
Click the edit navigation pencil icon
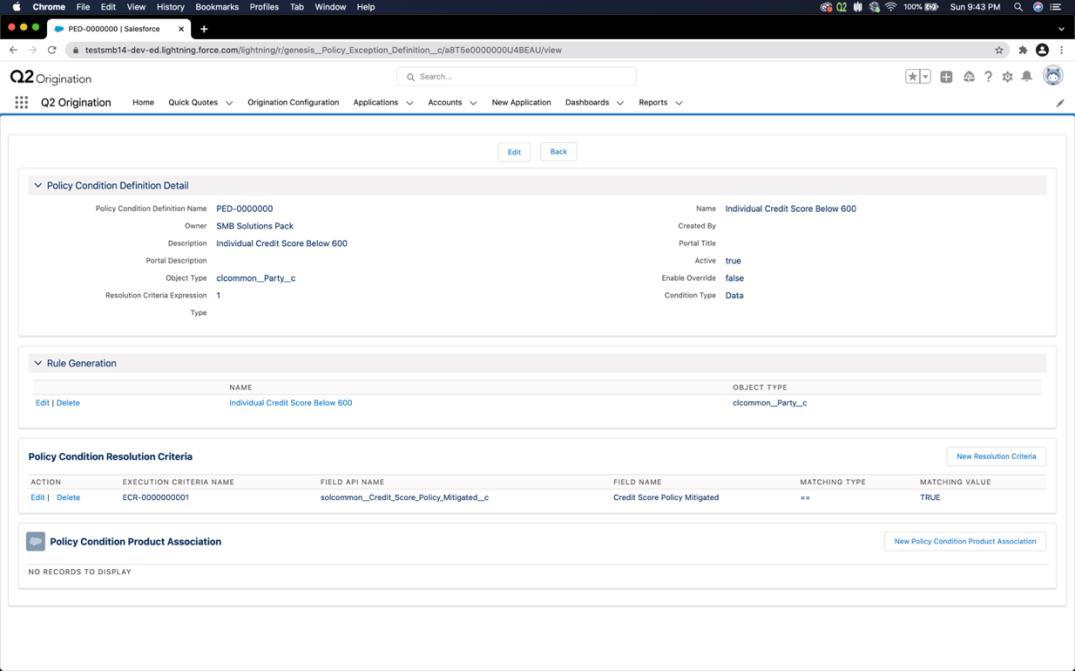[x=1060, y=103]
